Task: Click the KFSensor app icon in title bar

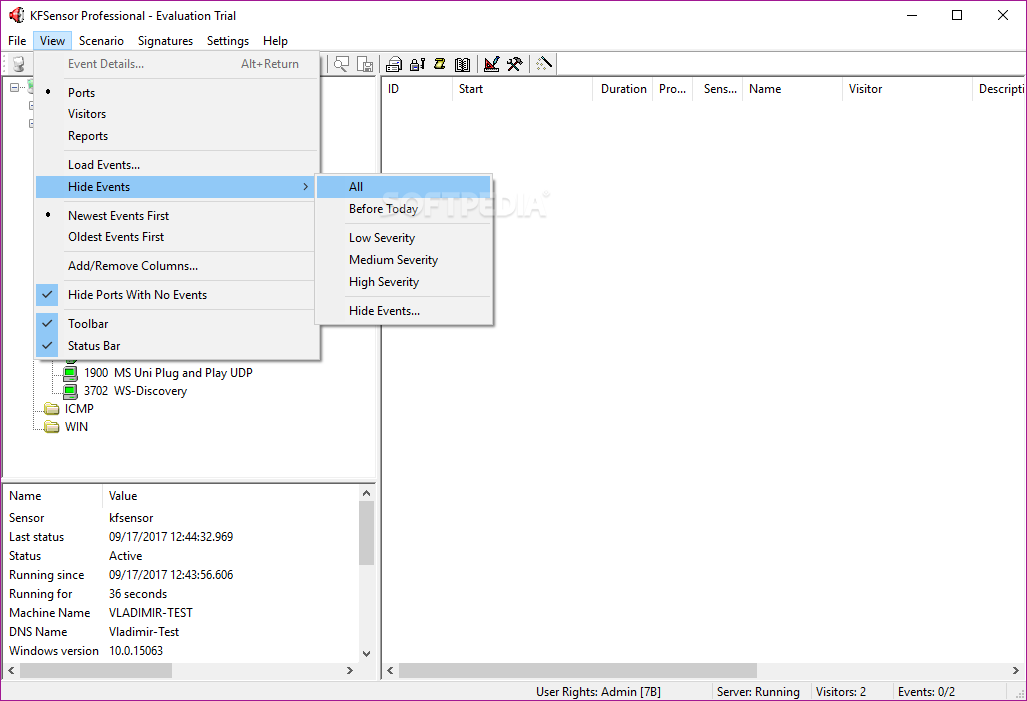Action: (16, 15)
